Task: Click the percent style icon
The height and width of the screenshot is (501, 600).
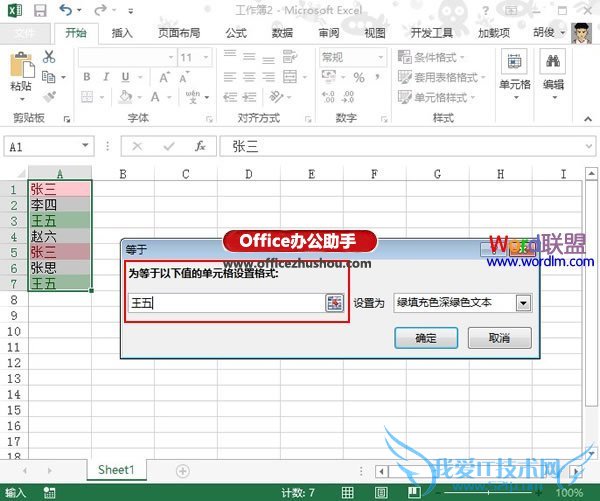Action: coord(359,78)
